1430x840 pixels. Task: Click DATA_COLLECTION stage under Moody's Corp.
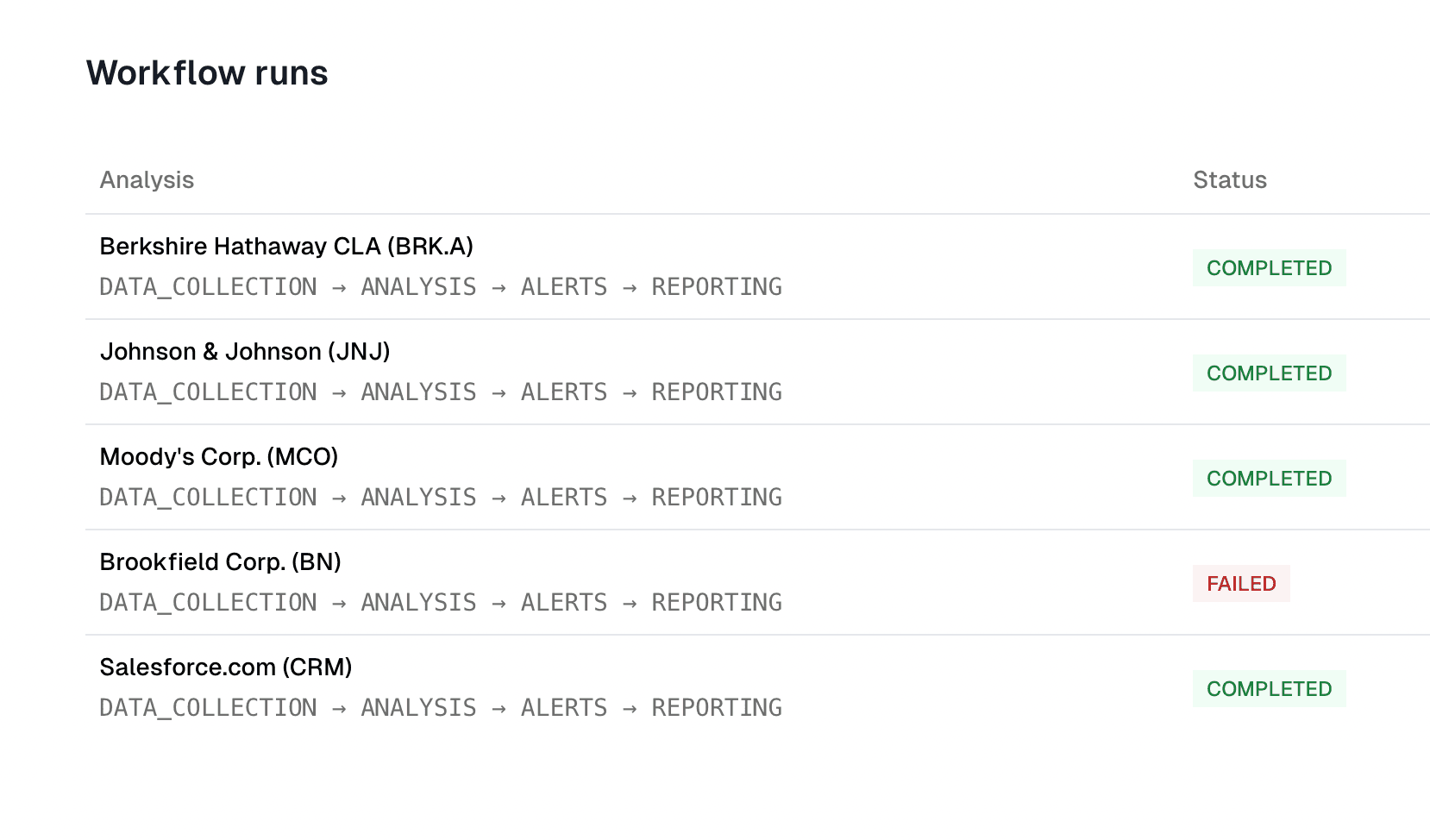pos(208,498)
